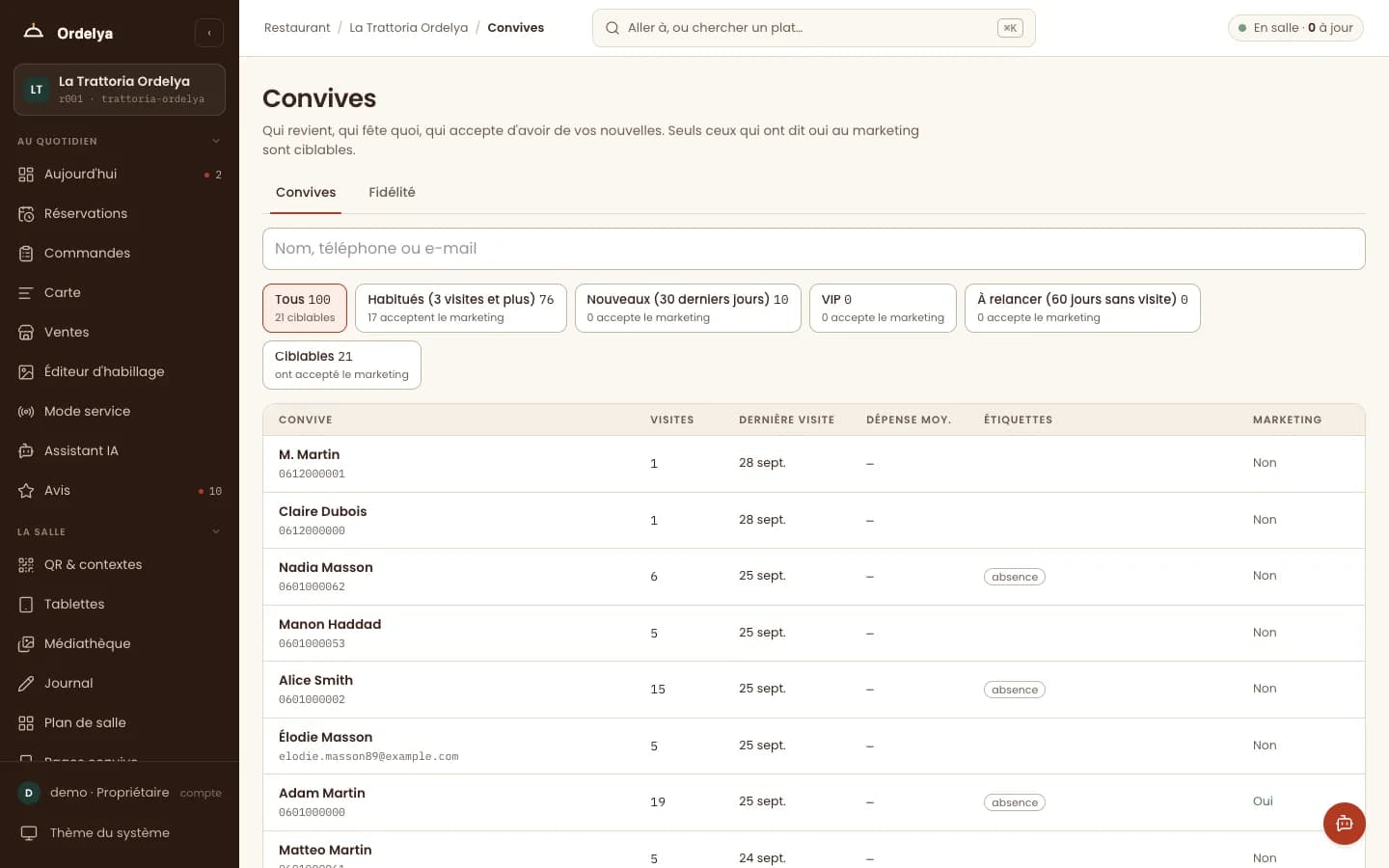Open the Ventes shop icon
Screen dimensions: 1389x868
click(x=26, y=333)
